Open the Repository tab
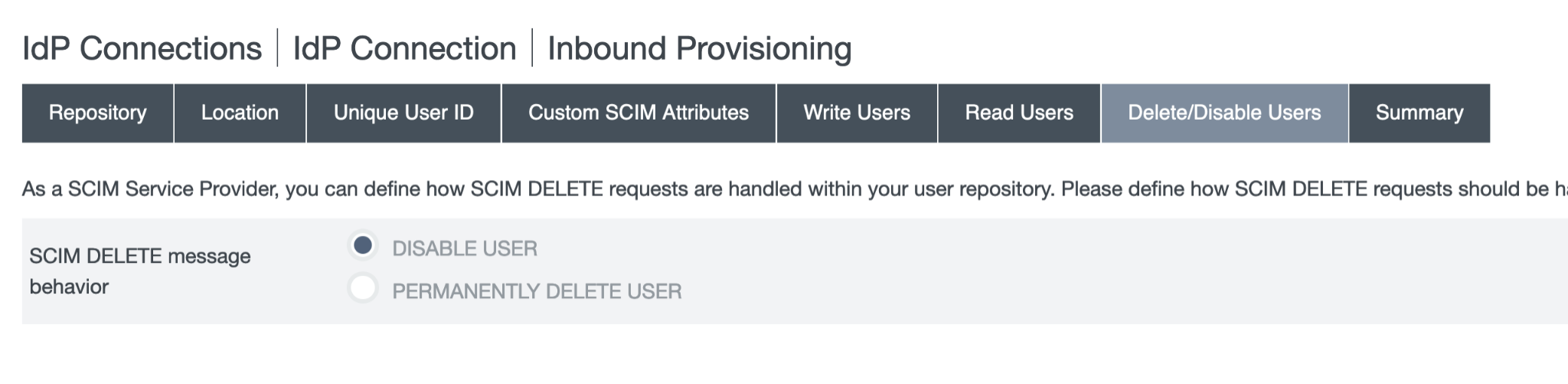Screen dimensions: 1568x384 pyautogui.click(x=97, y=113)
